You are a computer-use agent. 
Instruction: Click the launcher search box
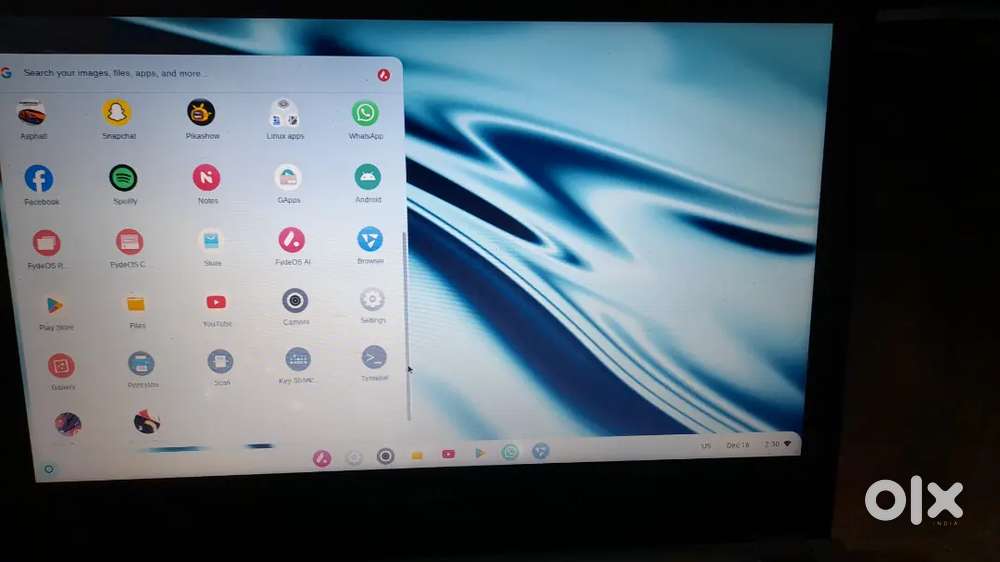point(190,73)
